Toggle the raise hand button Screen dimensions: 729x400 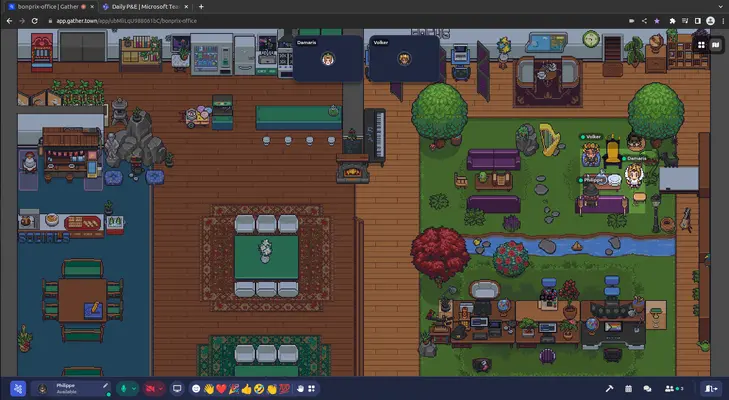pos(299,388)
